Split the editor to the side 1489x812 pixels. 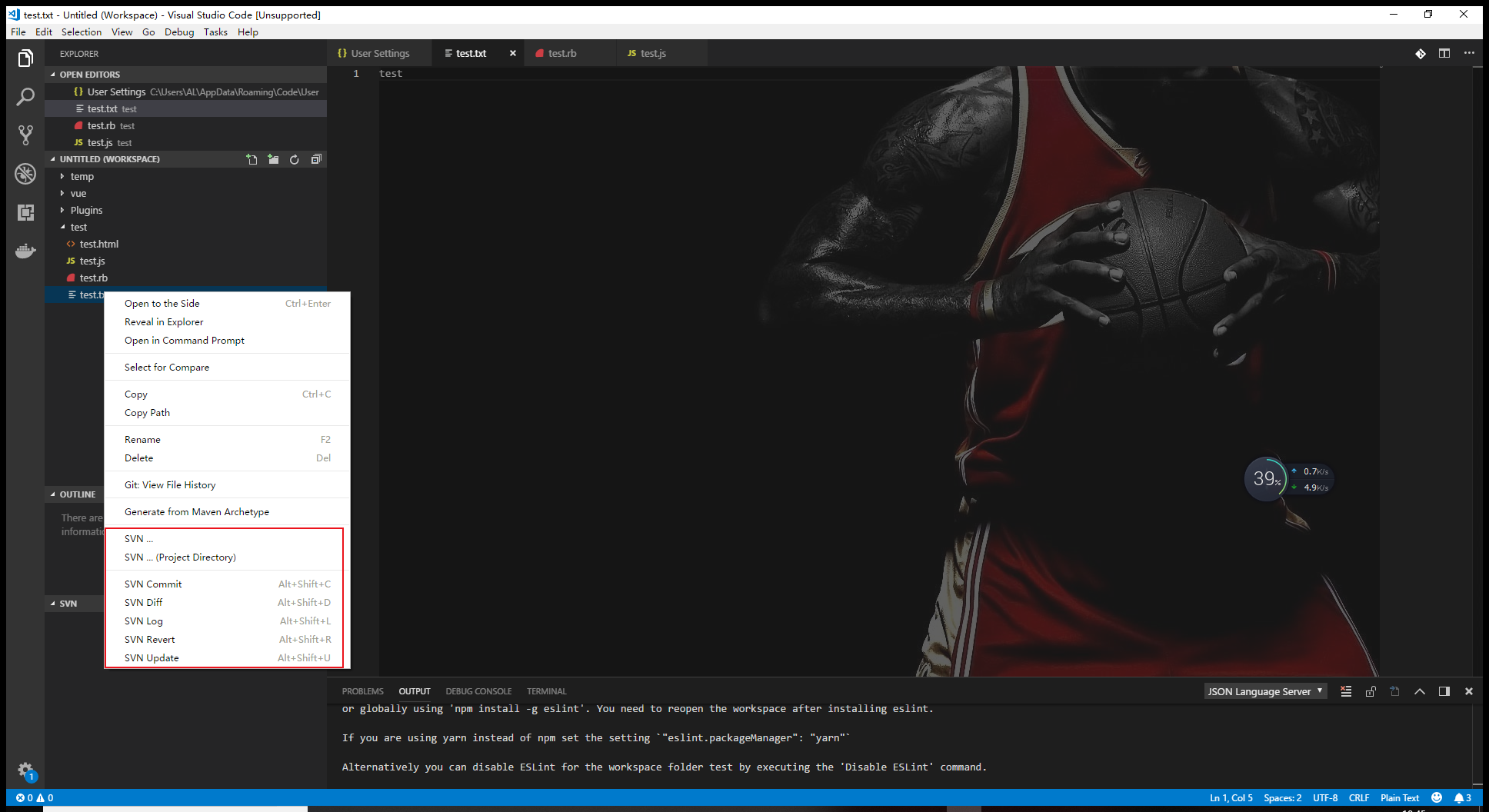[1444, 53]
